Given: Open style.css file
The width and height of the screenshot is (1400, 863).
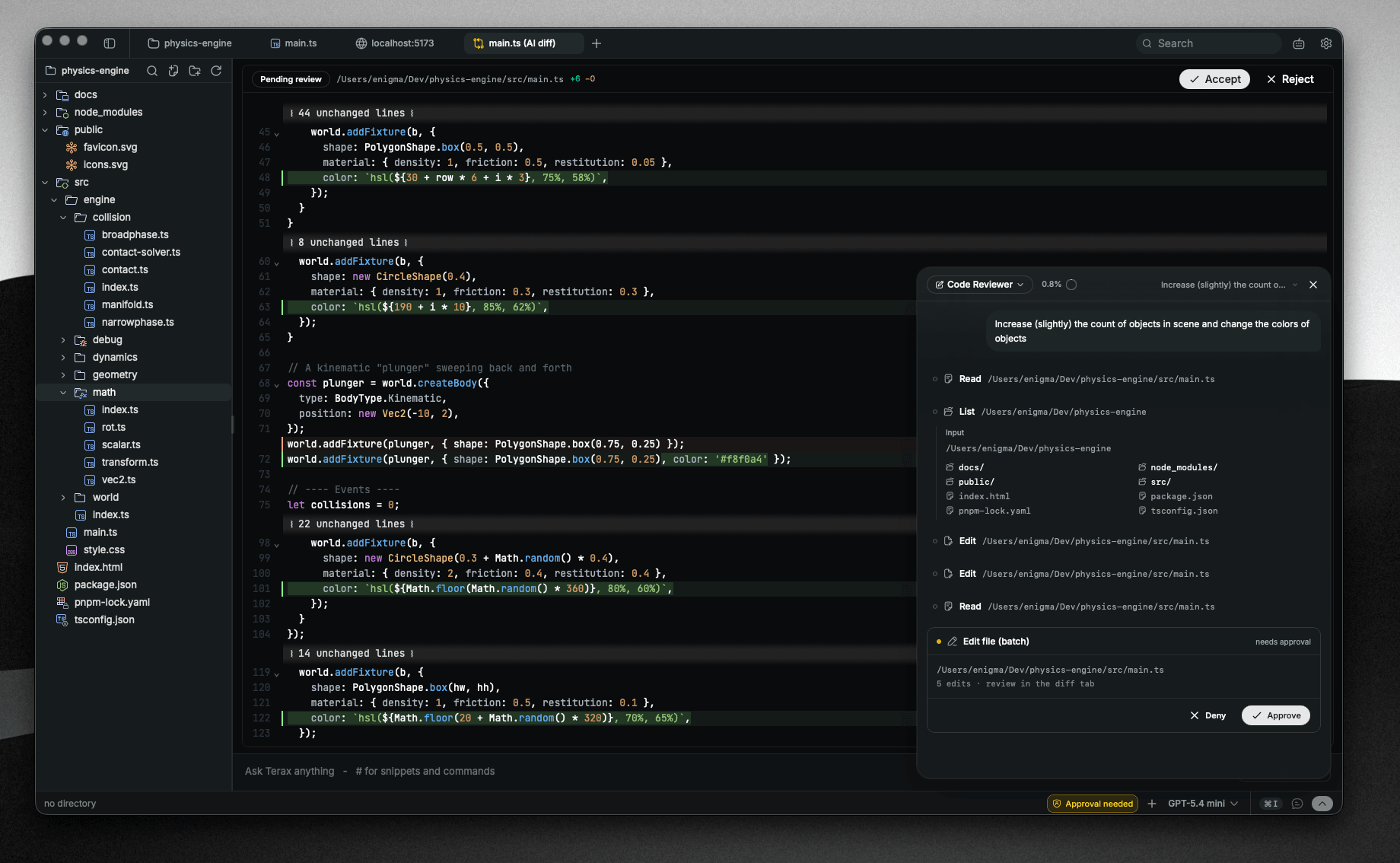Looking at the screenshot, I should pyautogui.click(x=104, y=550).
